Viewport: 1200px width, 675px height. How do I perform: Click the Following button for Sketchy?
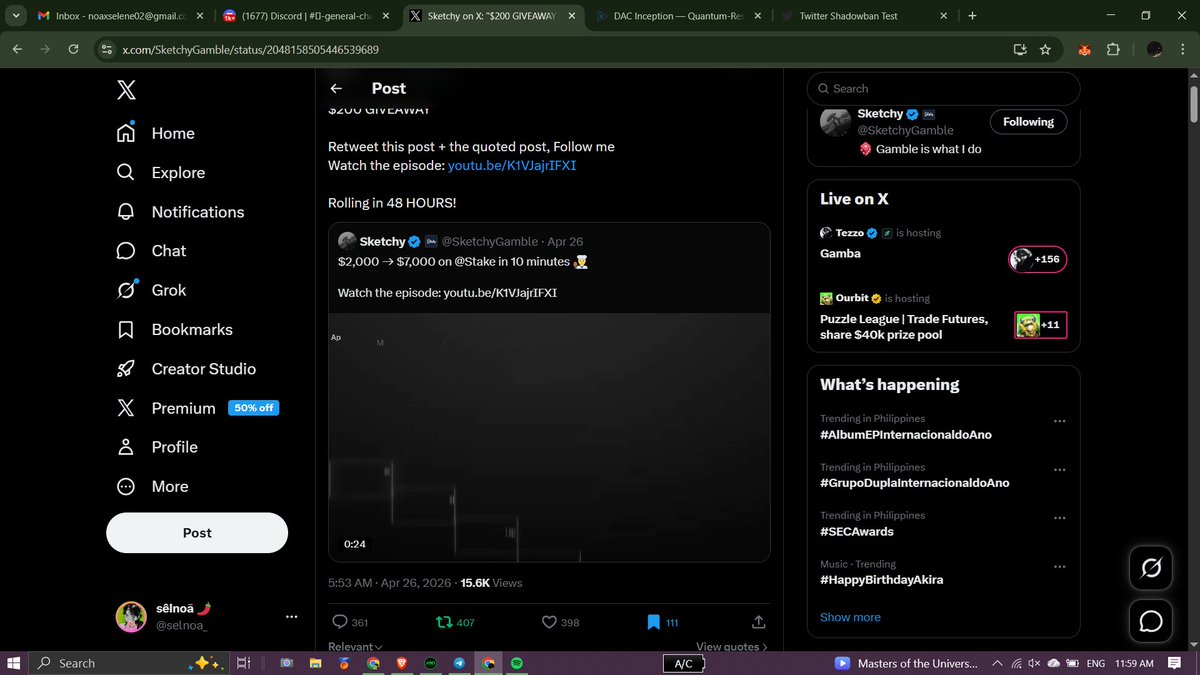tap(1028, 122)
